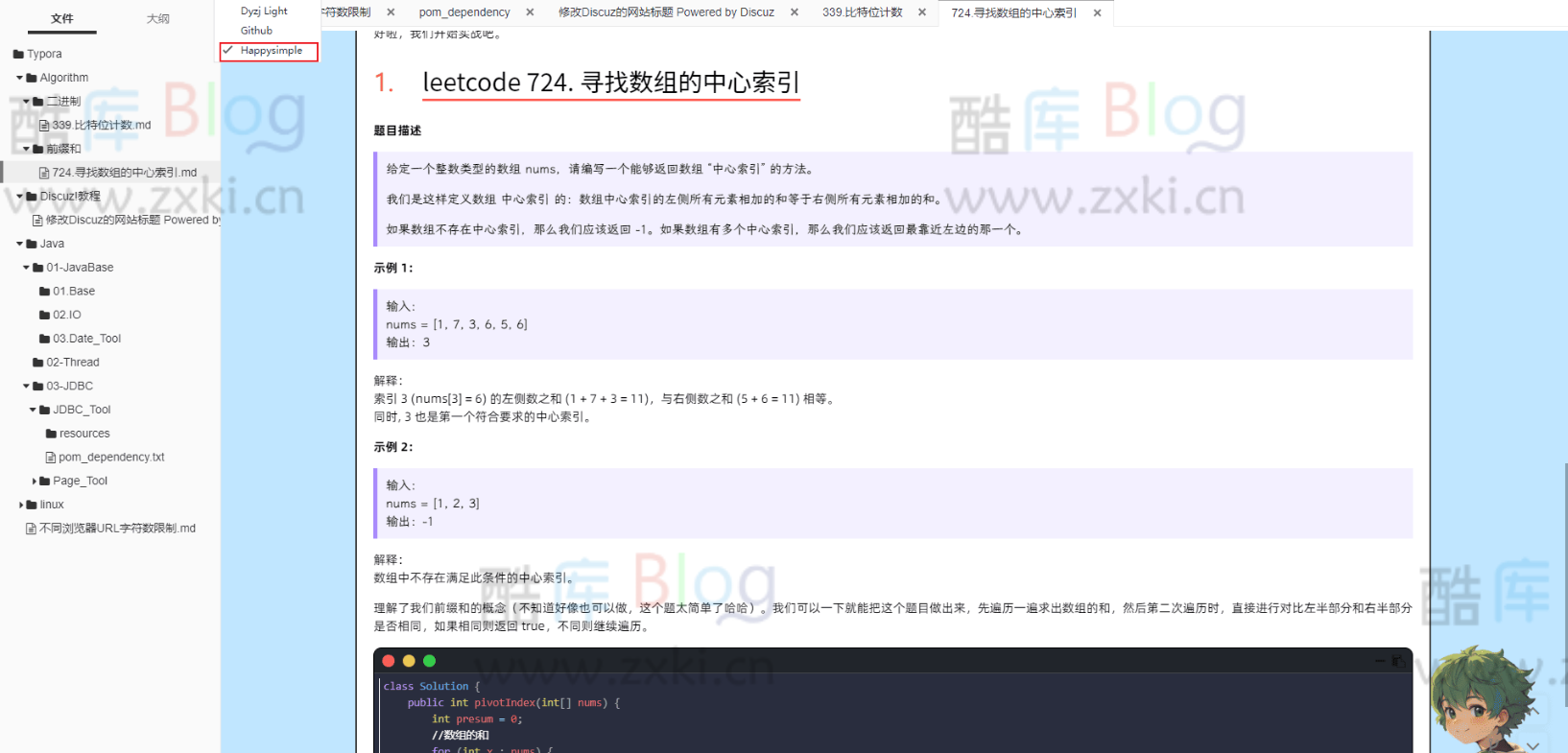
Task: Click the resources folder icon
Action: coord(51,434)
